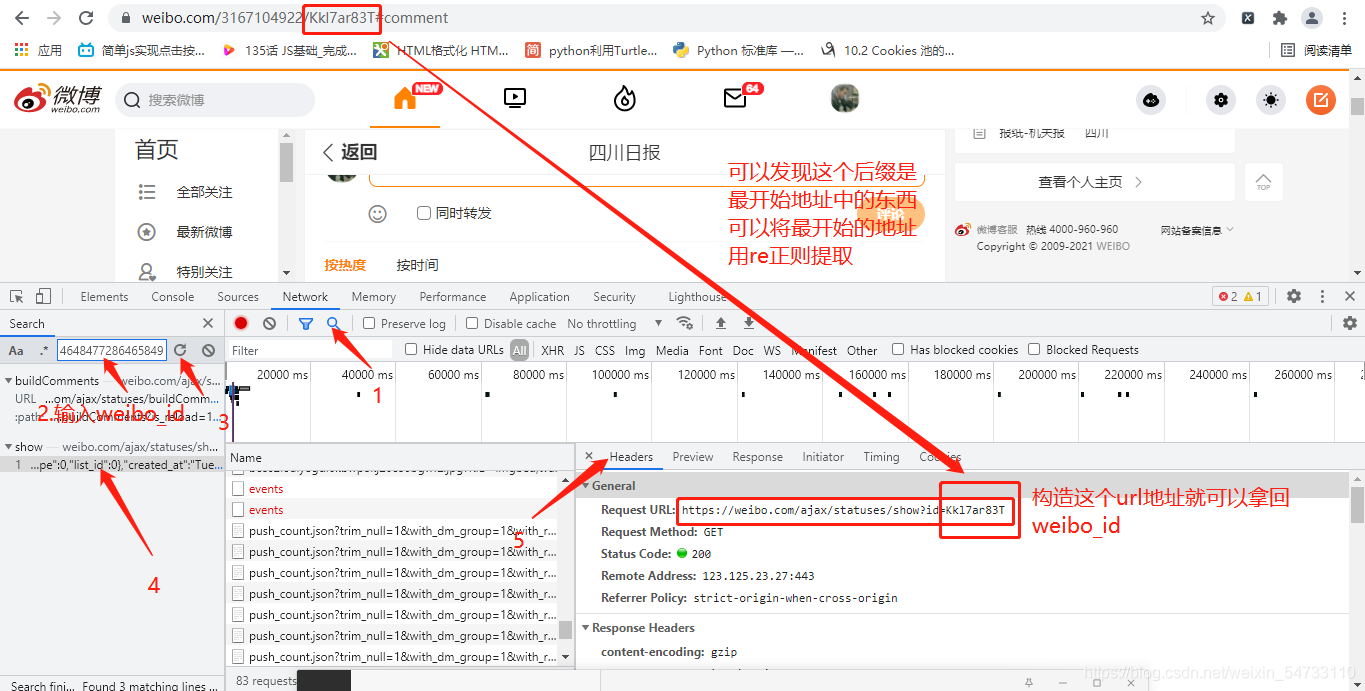Image resolution: width=1365 pixels, height=691 pixels.
Task: Check the 同时转发 checkbox
Action: (424, 213)
